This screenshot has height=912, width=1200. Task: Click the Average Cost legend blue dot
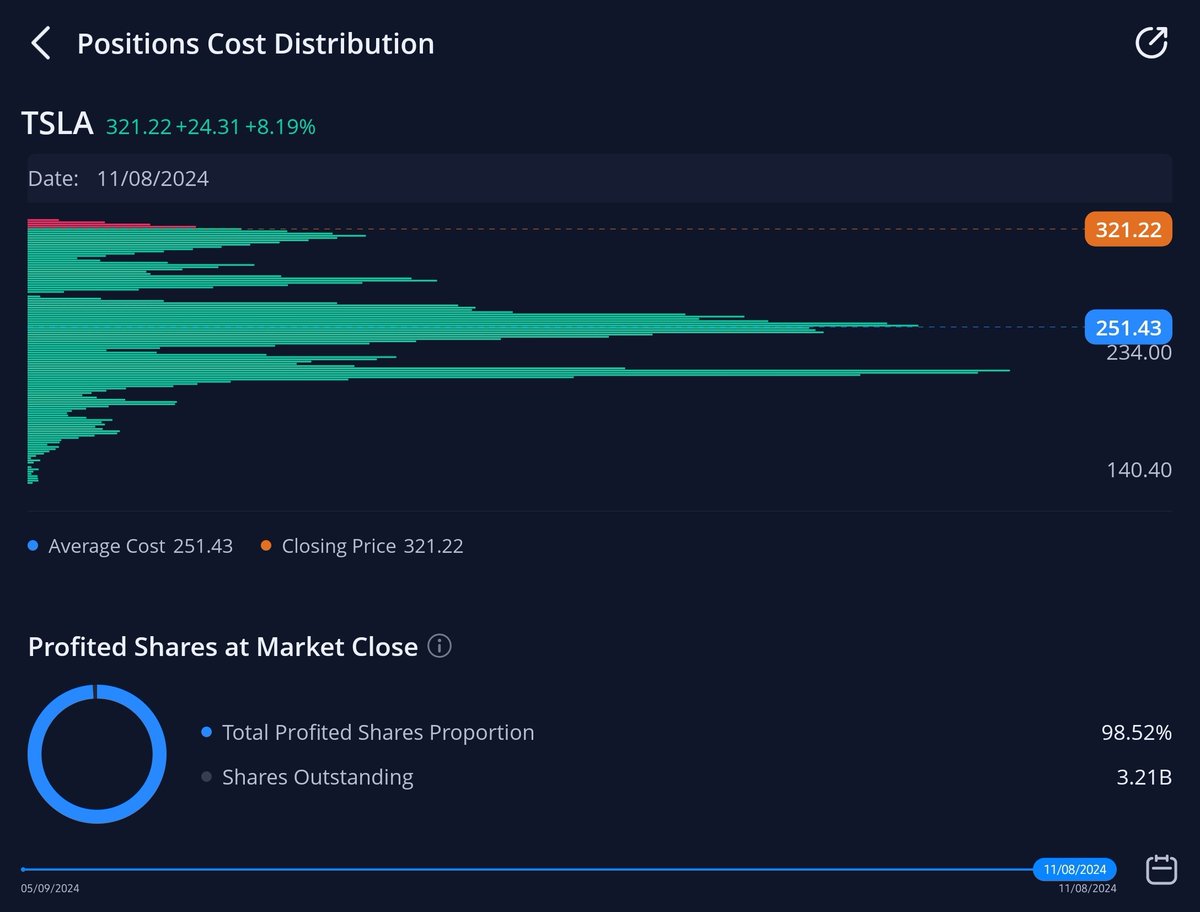34,546
